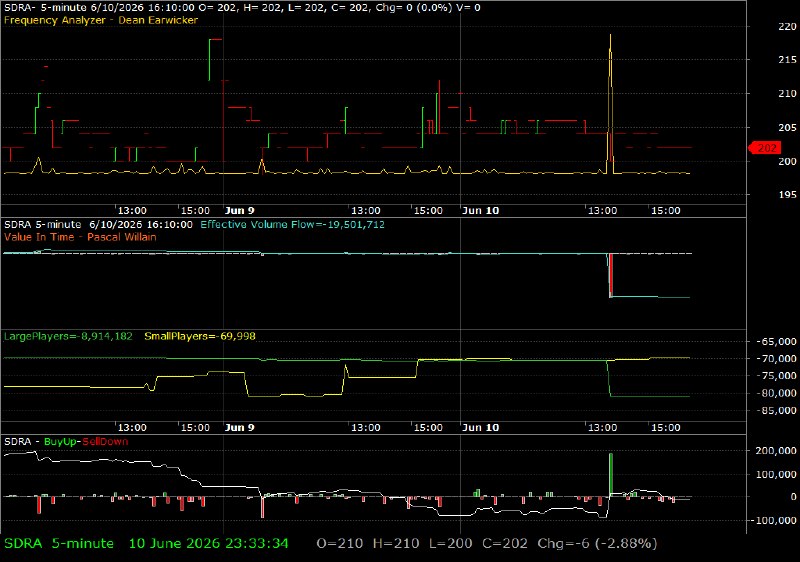Viewport: 800px width, 562px height.
Task: Click the -85,000 axis label
Action: 777,411
